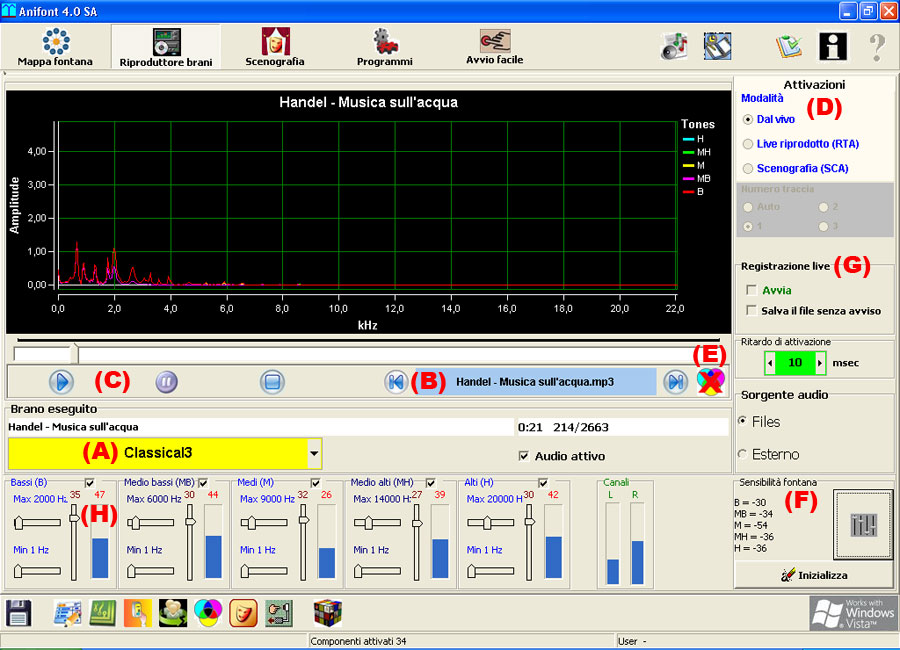Screen dimensions: 900x650
Task: Enable Avvia live recording
Action: pyautogui.click(x=751, y=290)
